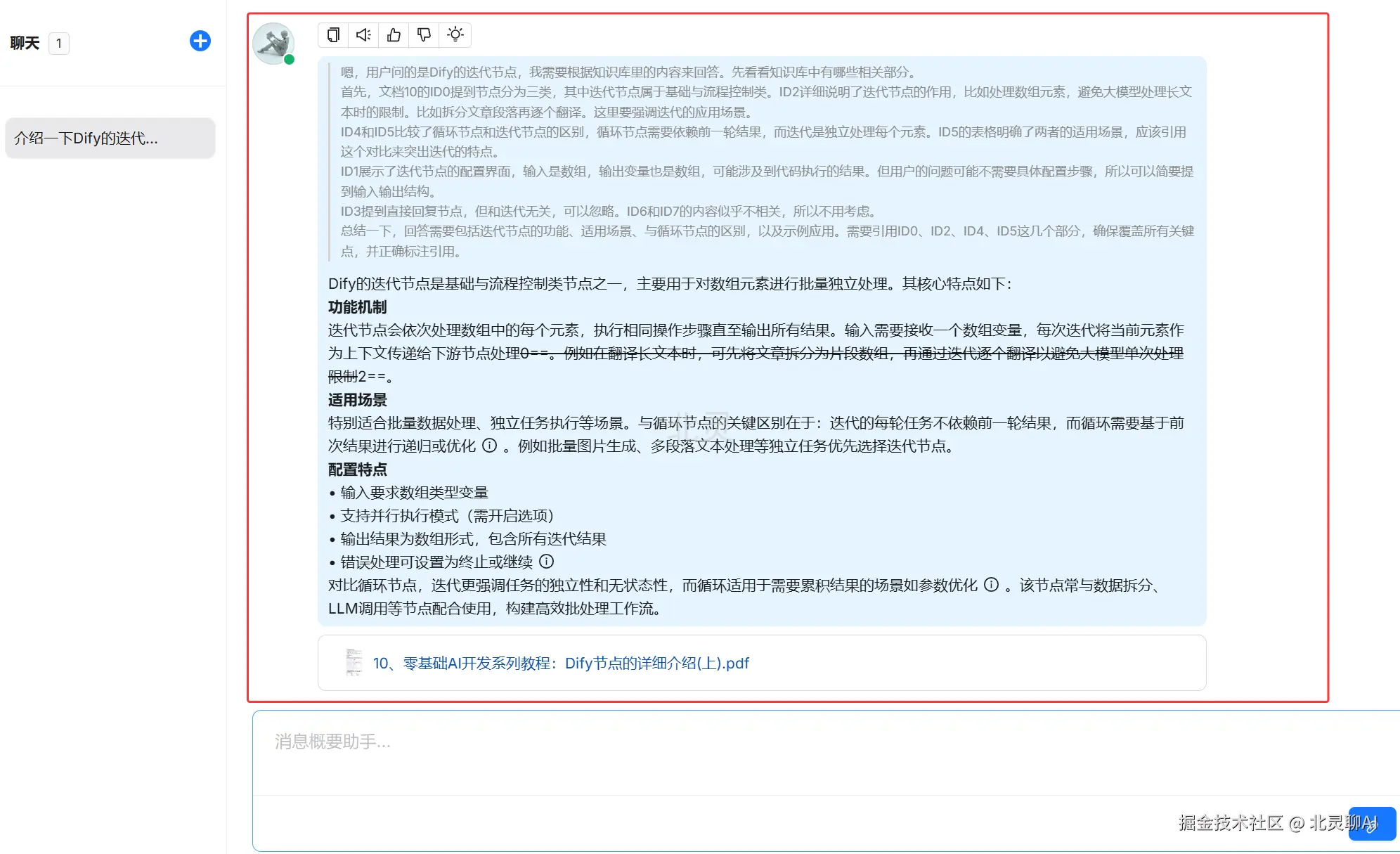Image resolution: width=1400 pixels, height=854 pixels.
Task: Click the 消息概要助手 message input box
Action: point(826,752)
